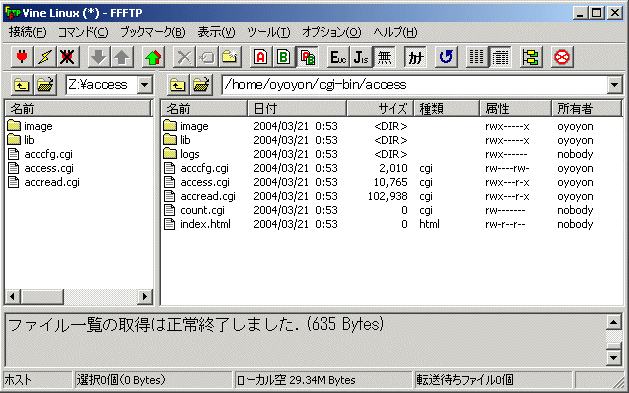
Task: Select the remote logs folder
Action: 189,154
